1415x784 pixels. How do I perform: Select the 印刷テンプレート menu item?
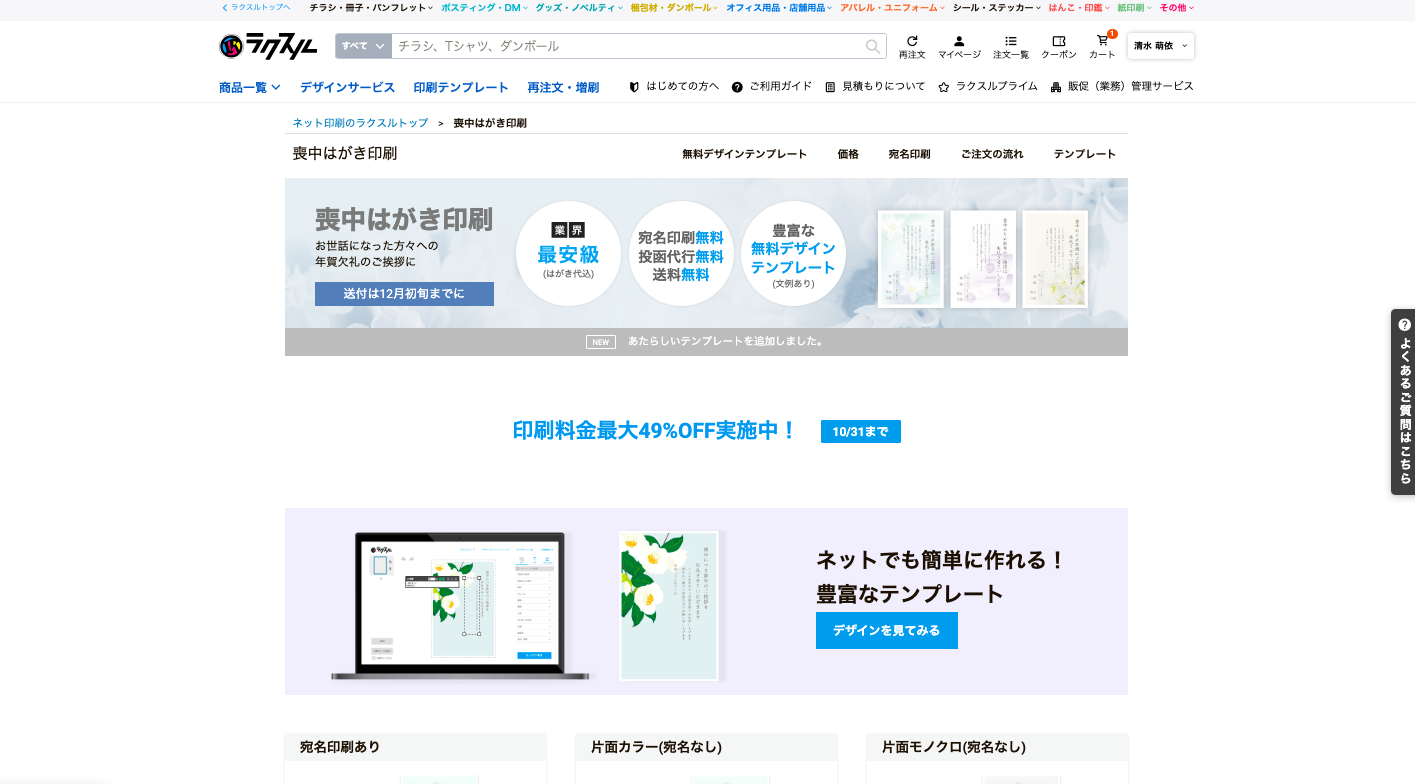[461, 88]
